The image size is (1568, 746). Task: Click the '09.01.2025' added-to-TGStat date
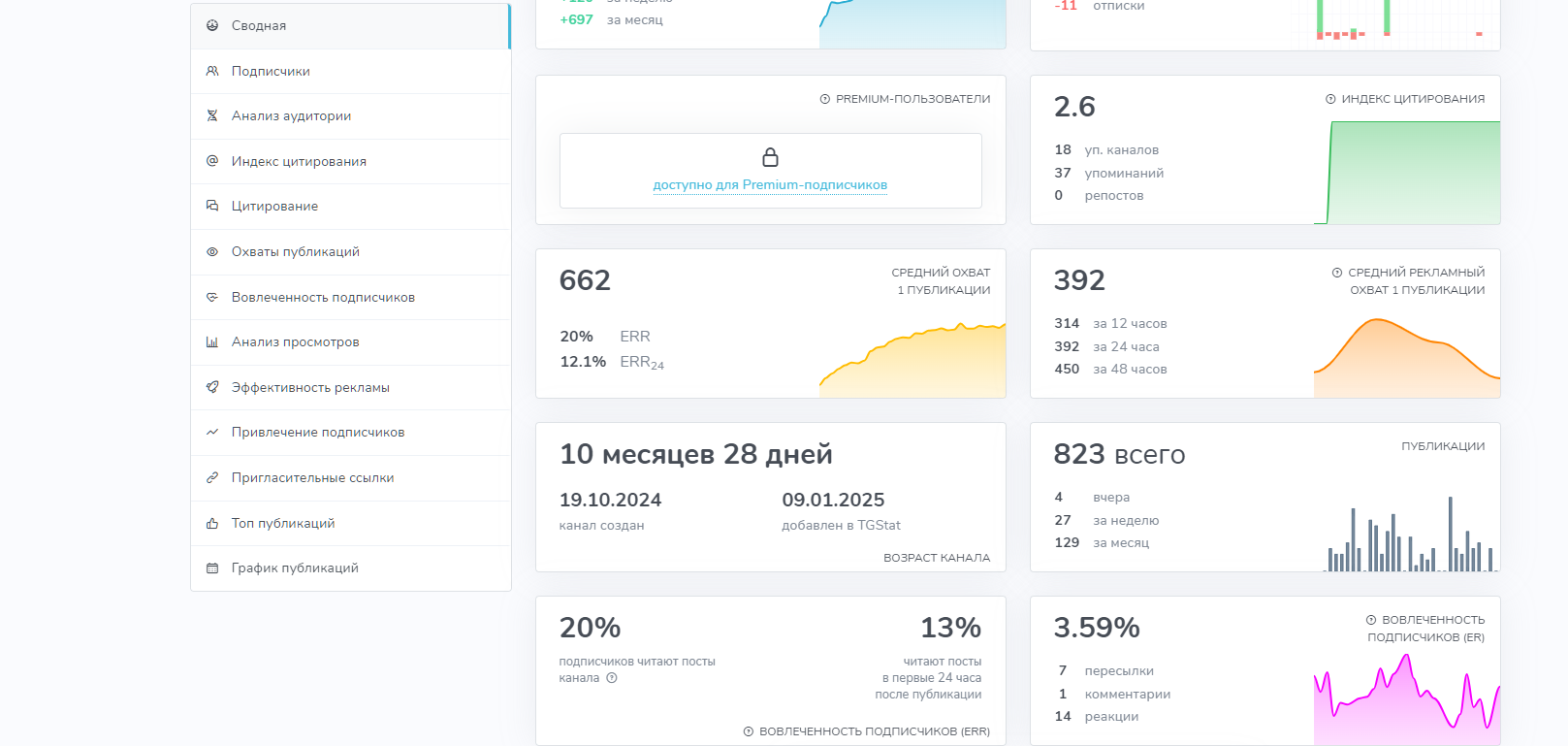tap(833, 501)
